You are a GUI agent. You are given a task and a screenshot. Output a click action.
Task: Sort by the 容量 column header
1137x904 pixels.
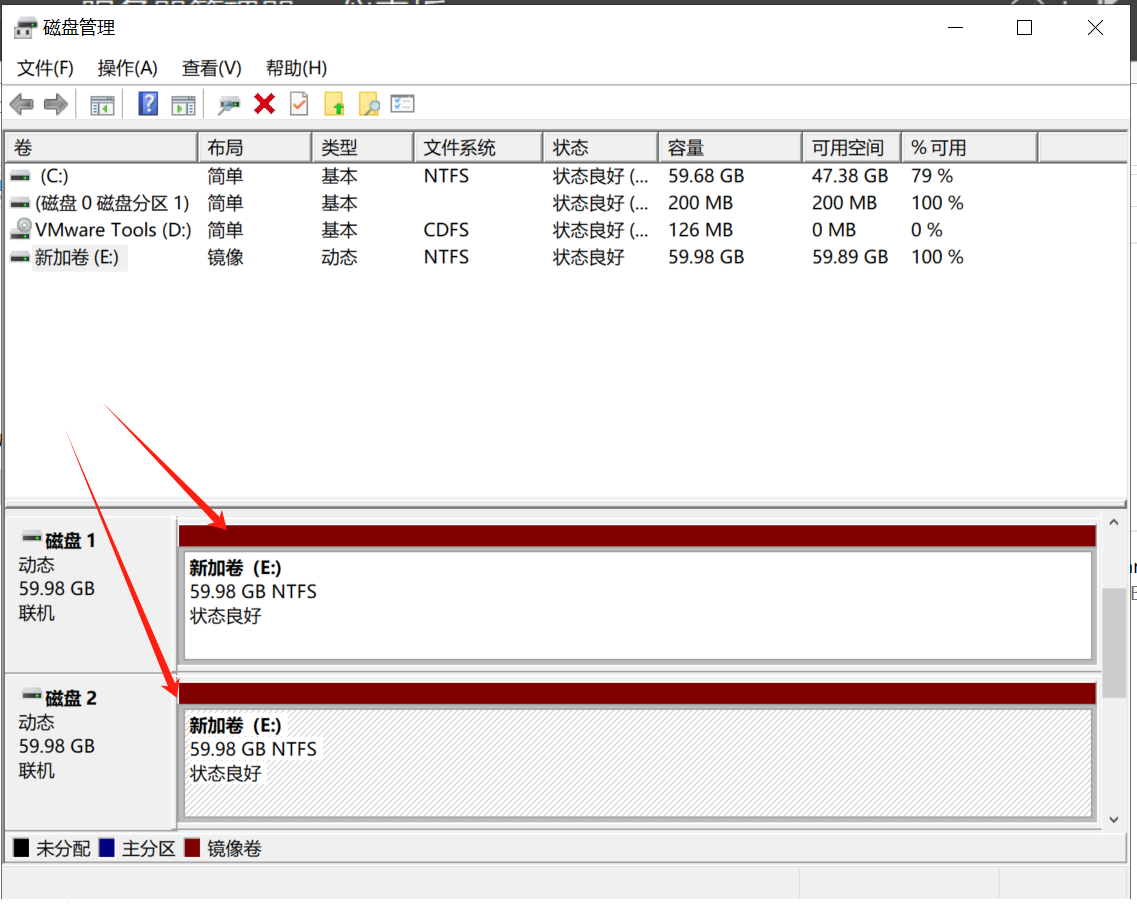click(730, 148)
